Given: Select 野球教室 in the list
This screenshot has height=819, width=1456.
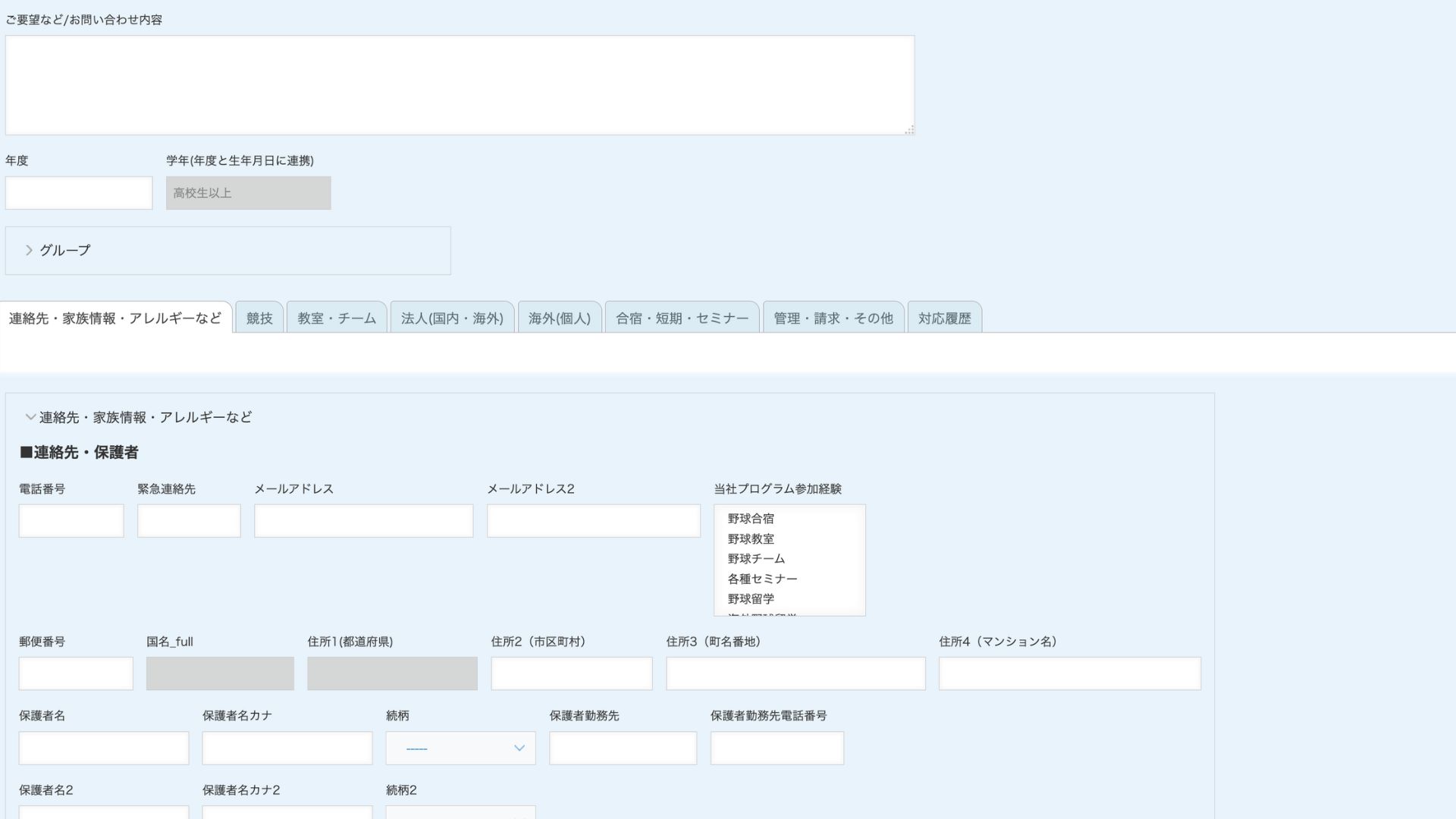Looking at the screenshot, I should [751, 539].
